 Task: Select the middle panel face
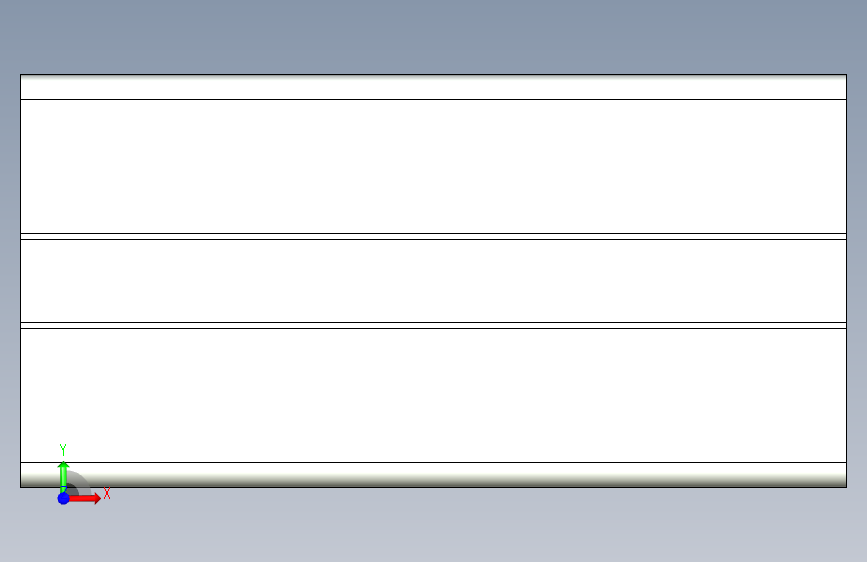click(434, 281)
